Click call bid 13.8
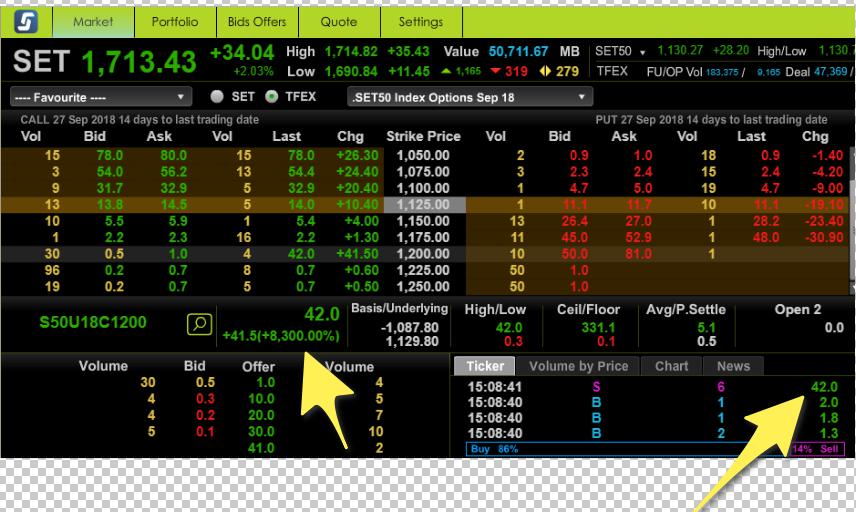This screenshot has width=856, height=512. tap(110, 205)
